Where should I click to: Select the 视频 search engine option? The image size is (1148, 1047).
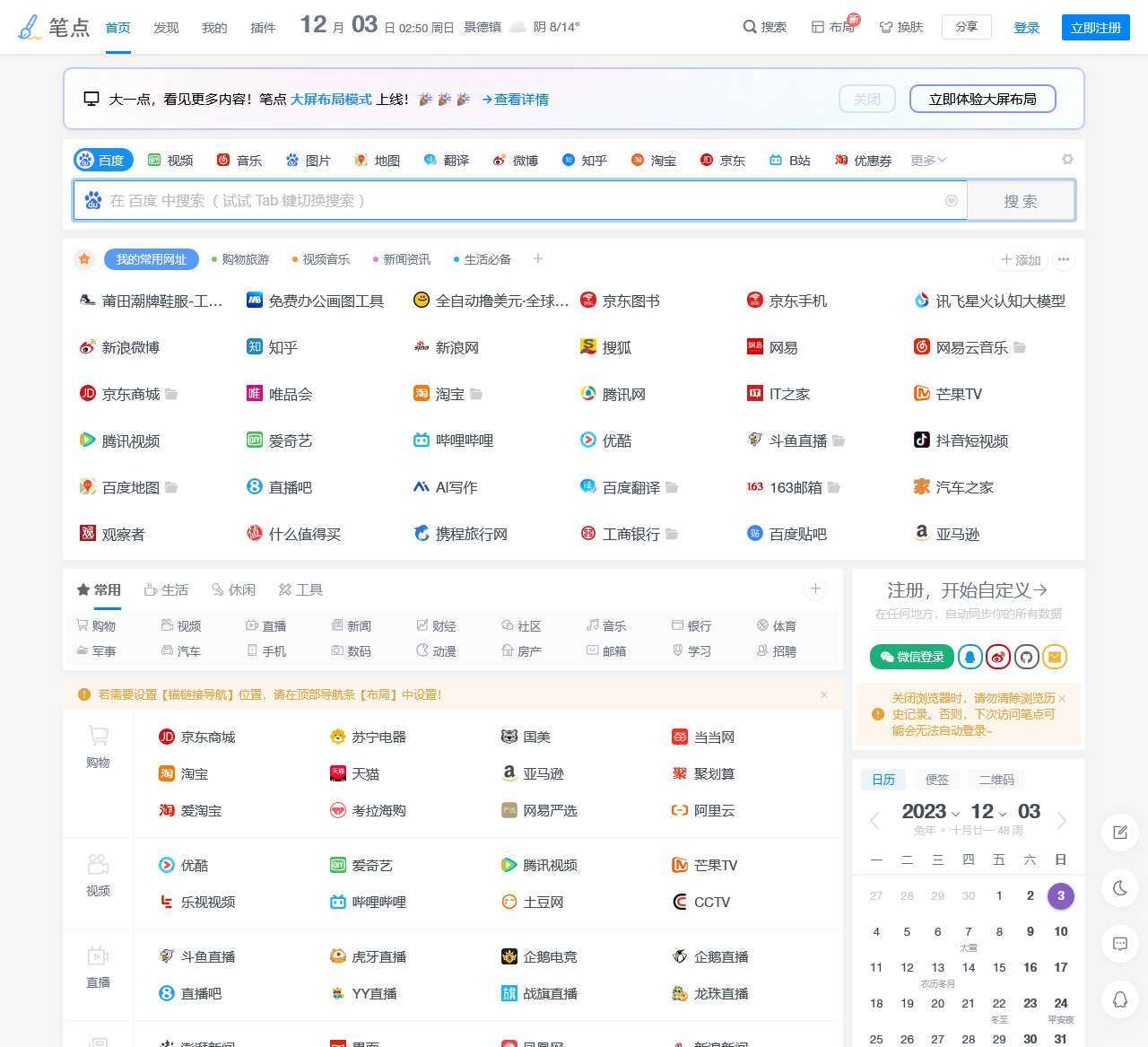[170, 161]
